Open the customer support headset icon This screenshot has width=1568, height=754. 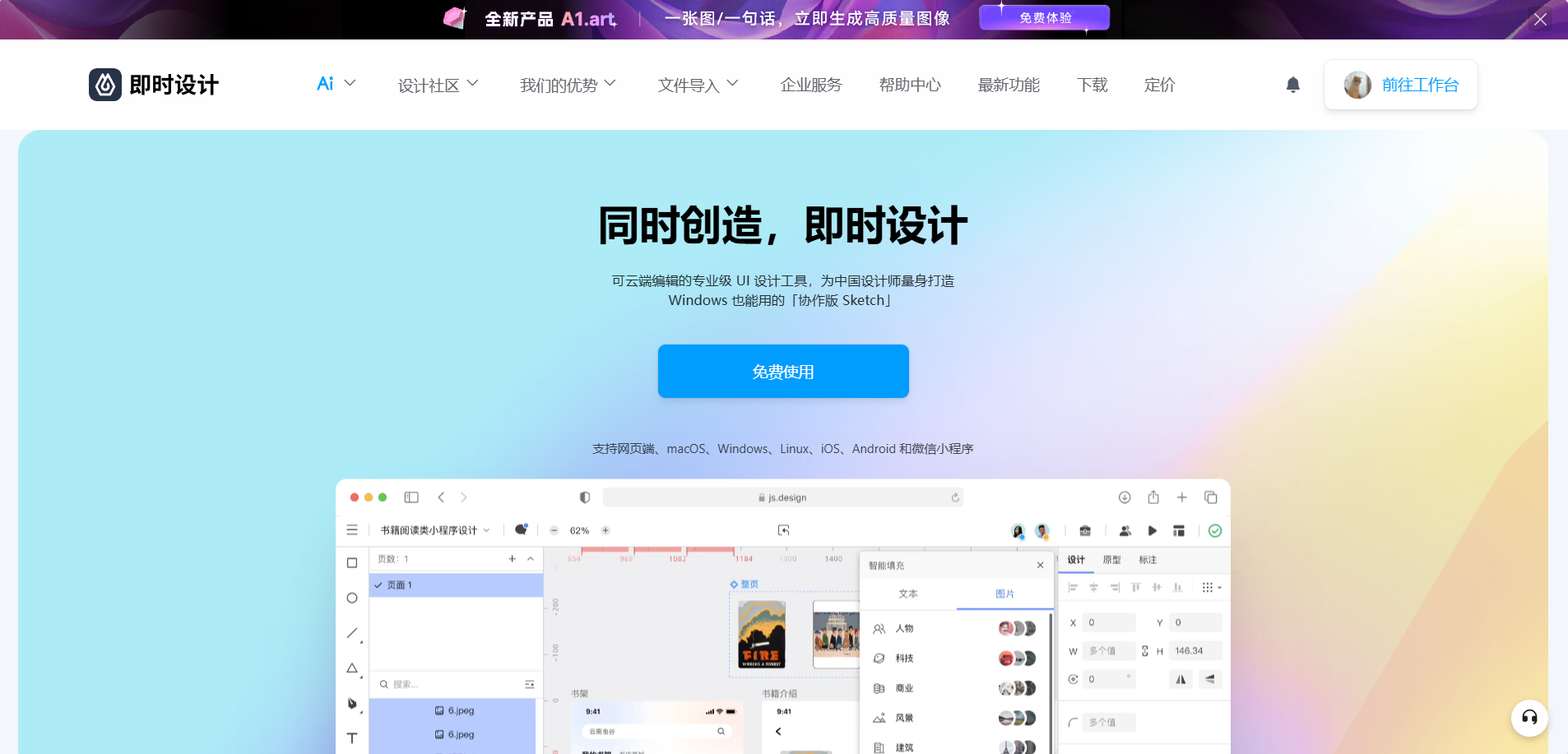click(1529, 717)
